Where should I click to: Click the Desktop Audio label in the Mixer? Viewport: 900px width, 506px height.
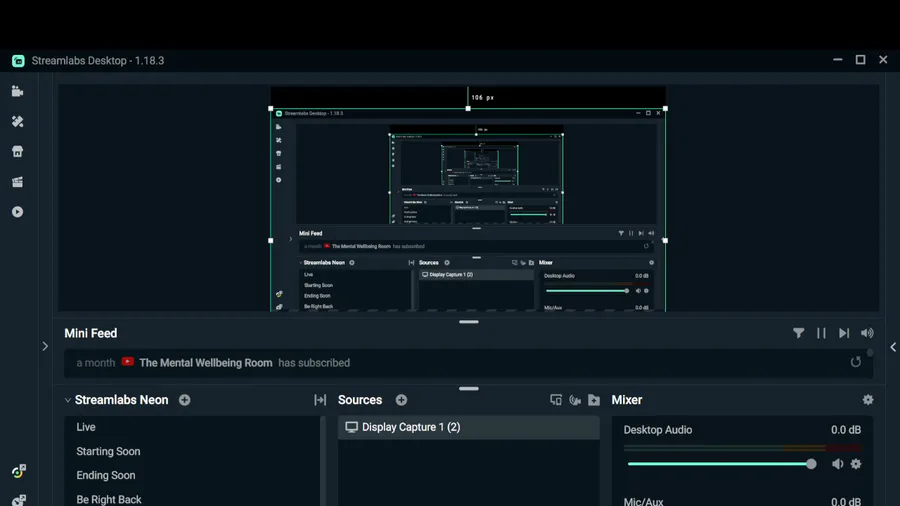click(x=658, y=430)
